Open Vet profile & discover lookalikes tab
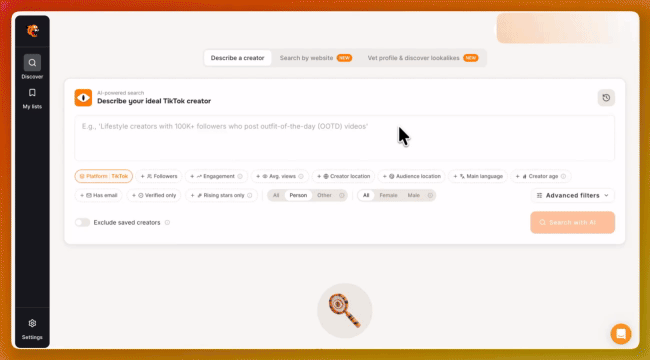The width and height of the screenshot is (650, 360). click(422, 58)
